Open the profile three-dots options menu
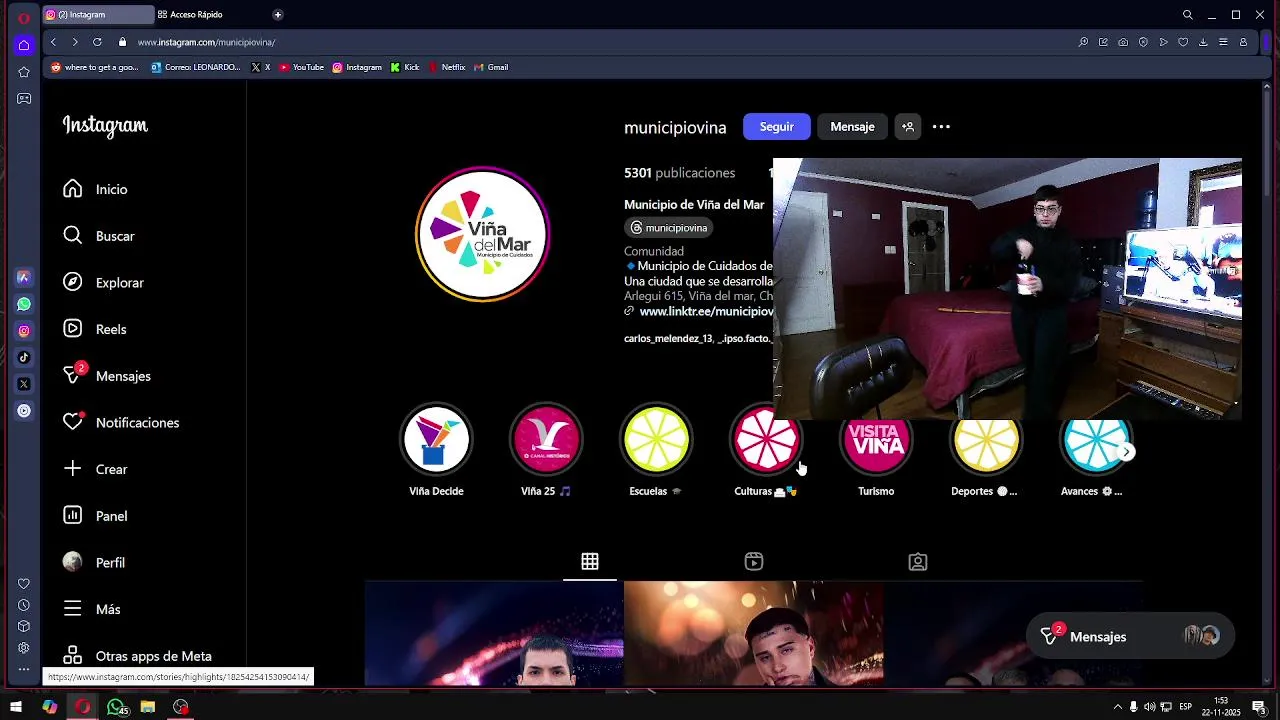 [x=941, y=127]
